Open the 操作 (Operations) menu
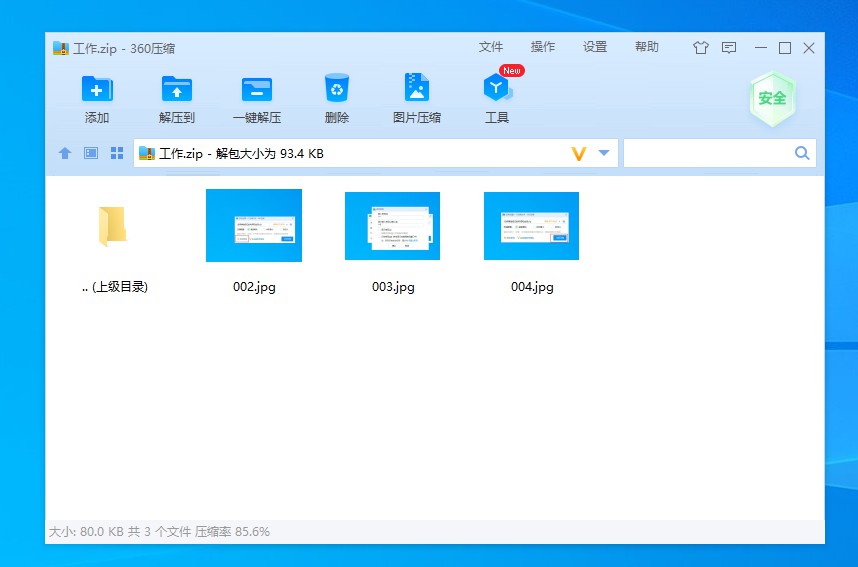 coord(543,47)
